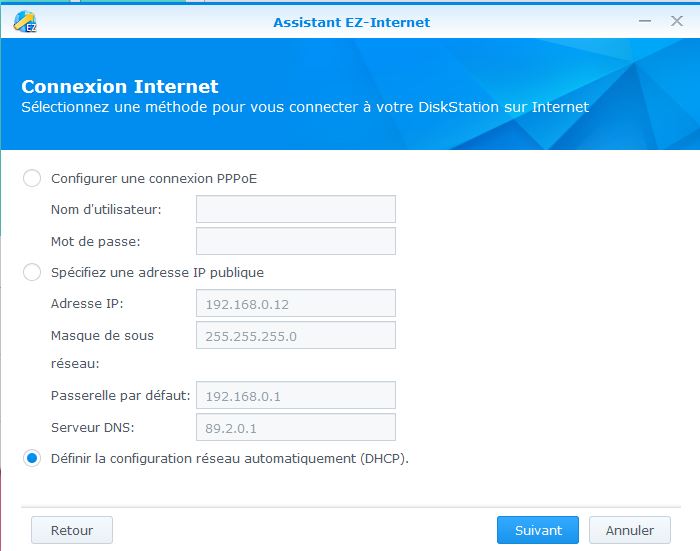The height and width of the screenshot is (551, 700).
Task: Click into the Mot de passe input box
Action: [x=295, y=241]
